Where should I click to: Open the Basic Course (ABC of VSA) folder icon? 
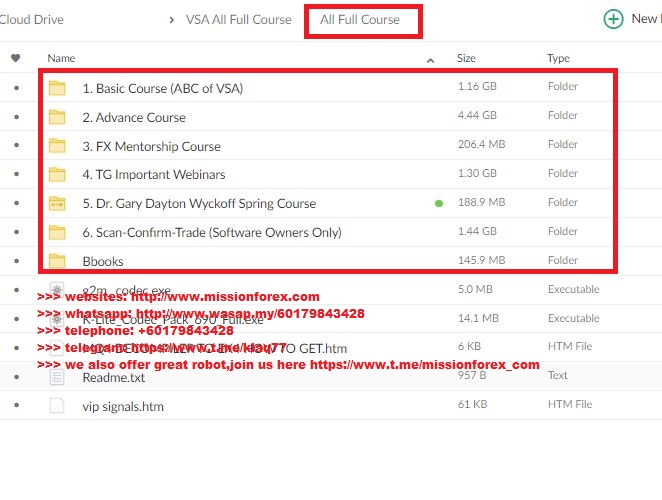coord(57,88)
